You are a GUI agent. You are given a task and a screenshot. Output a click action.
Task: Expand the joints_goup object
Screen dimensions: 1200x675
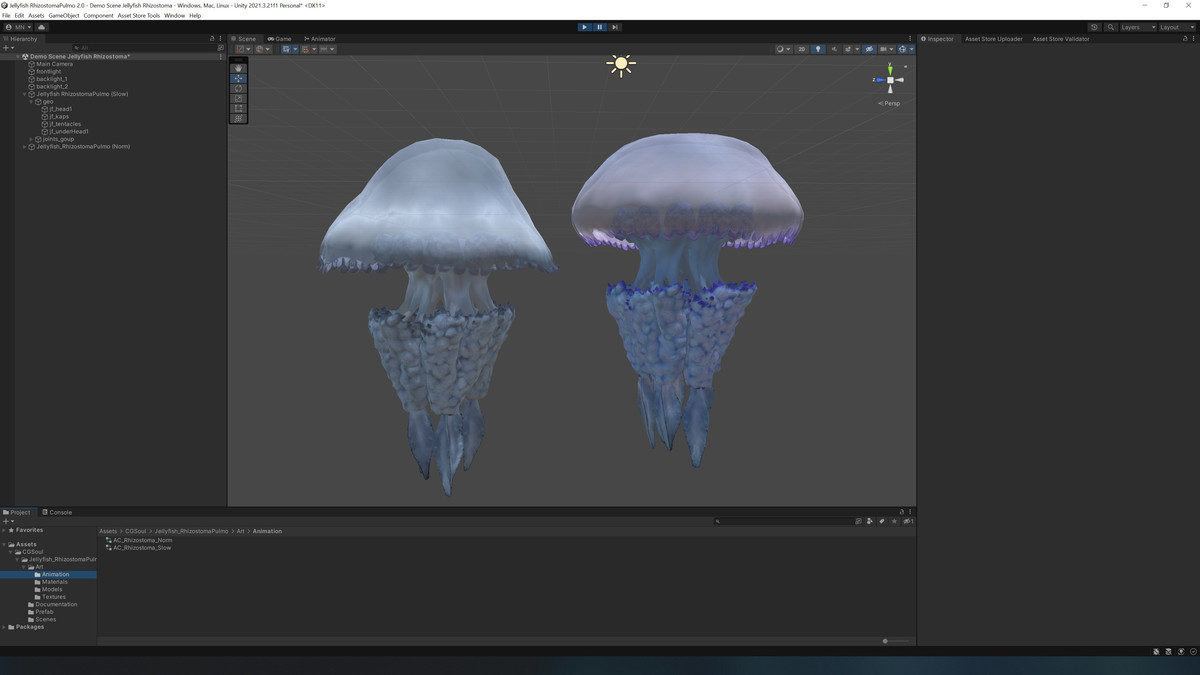[31, 139]
